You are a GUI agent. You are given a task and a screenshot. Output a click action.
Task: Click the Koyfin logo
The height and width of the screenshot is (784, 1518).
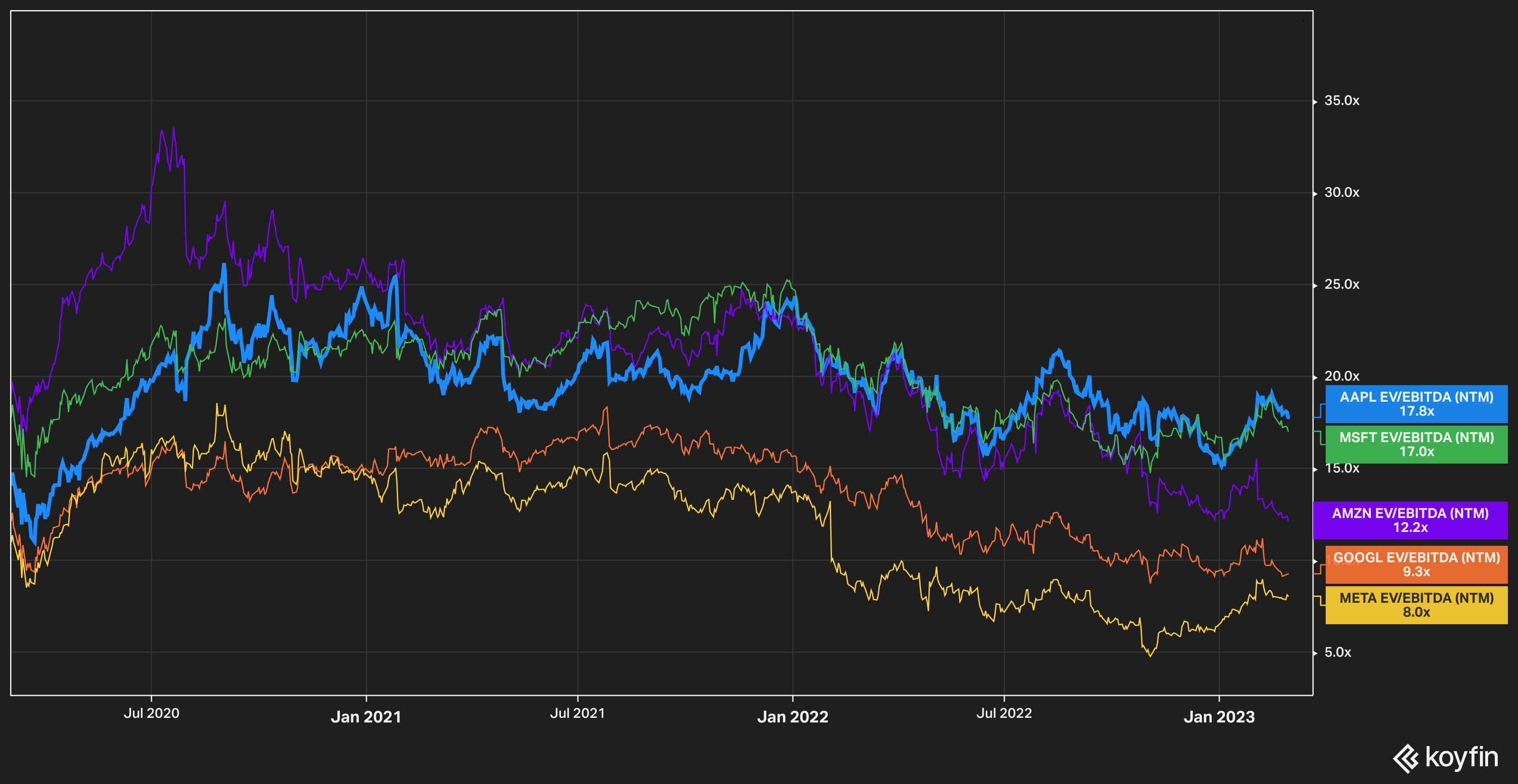pyautogui.click(x=1445, y=758)
